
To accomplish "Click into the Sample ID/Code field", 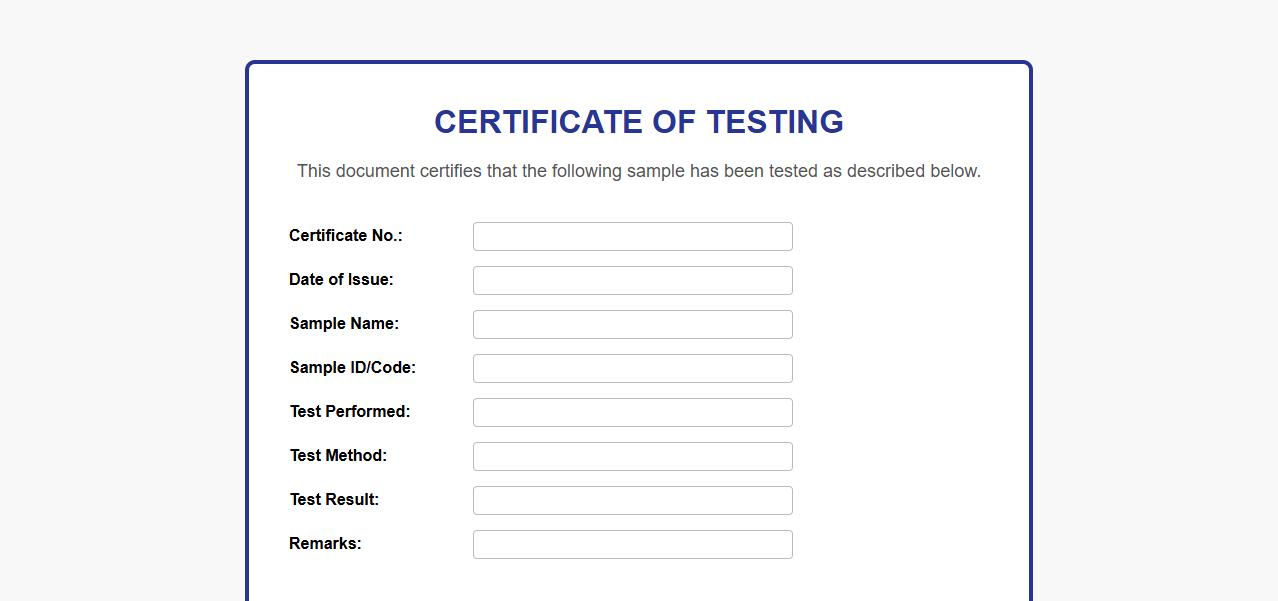I will (632, 369).
